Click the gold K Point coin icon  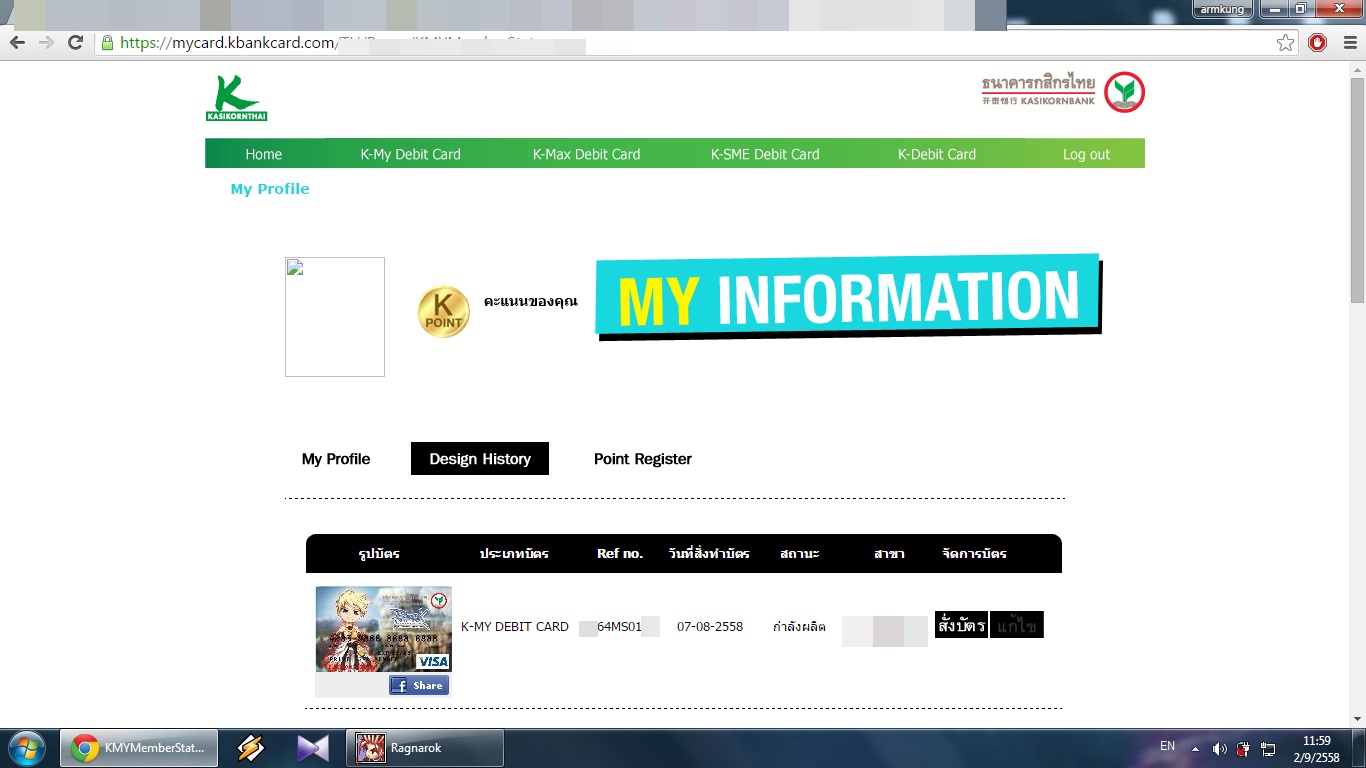coord(443,312)
